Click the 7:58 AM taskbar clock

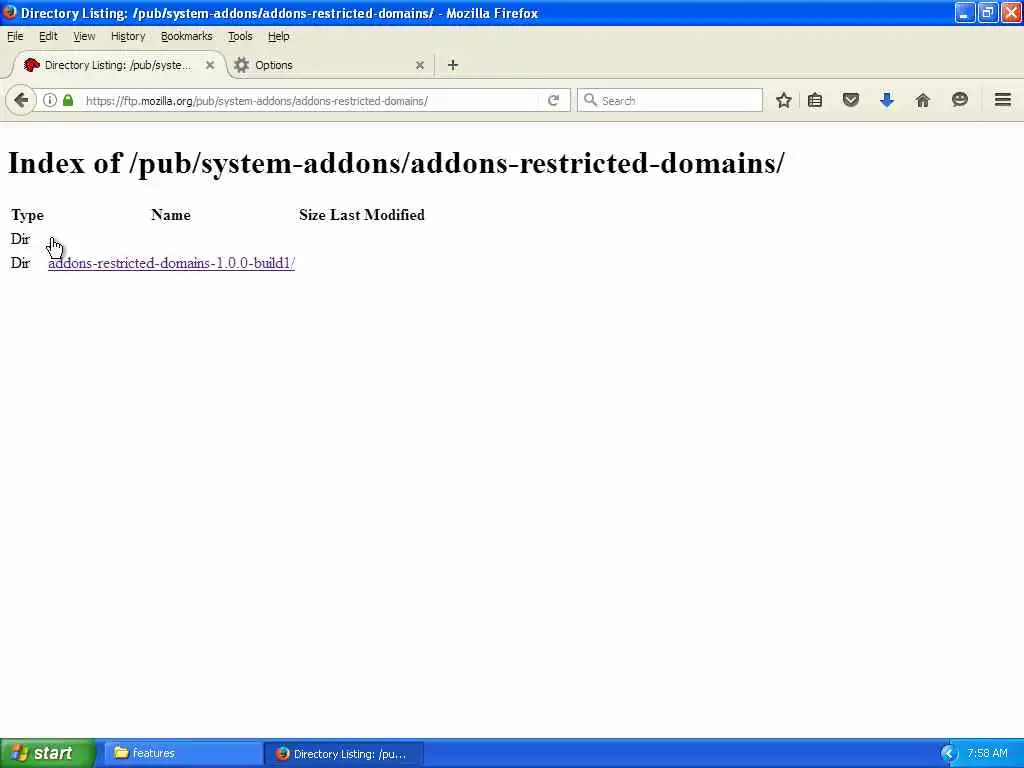click(987, 754)
